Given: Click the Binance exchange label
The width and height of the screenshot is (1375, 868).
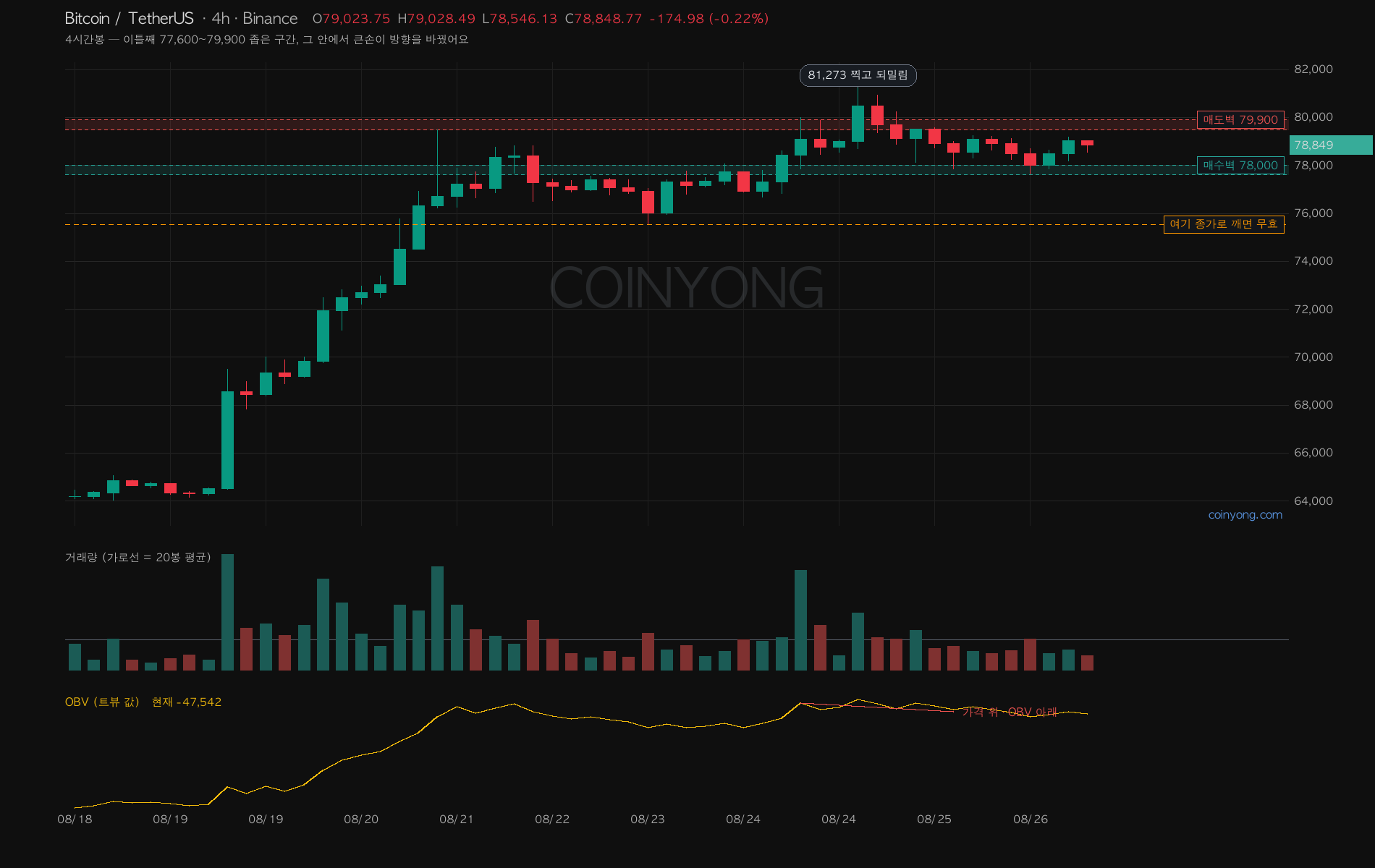Looking at the screenshot, I should tap(270, 19).
